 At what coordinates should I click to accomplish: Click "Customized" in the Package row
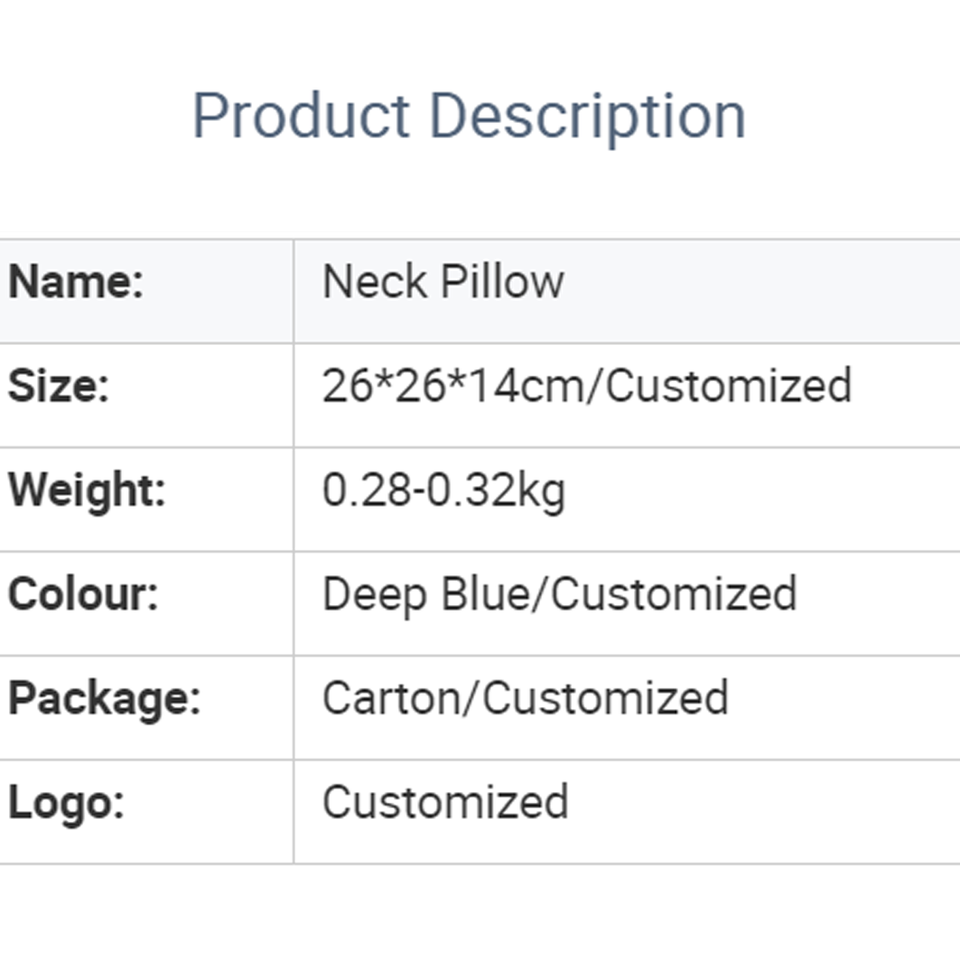pos(606,698)
